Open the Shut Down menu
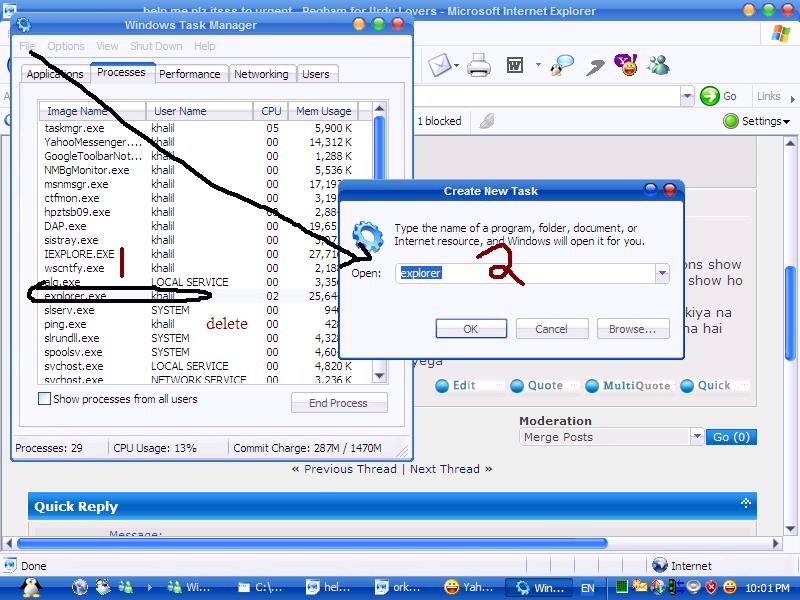Viewport: 800px width, 600px height. 156,46
